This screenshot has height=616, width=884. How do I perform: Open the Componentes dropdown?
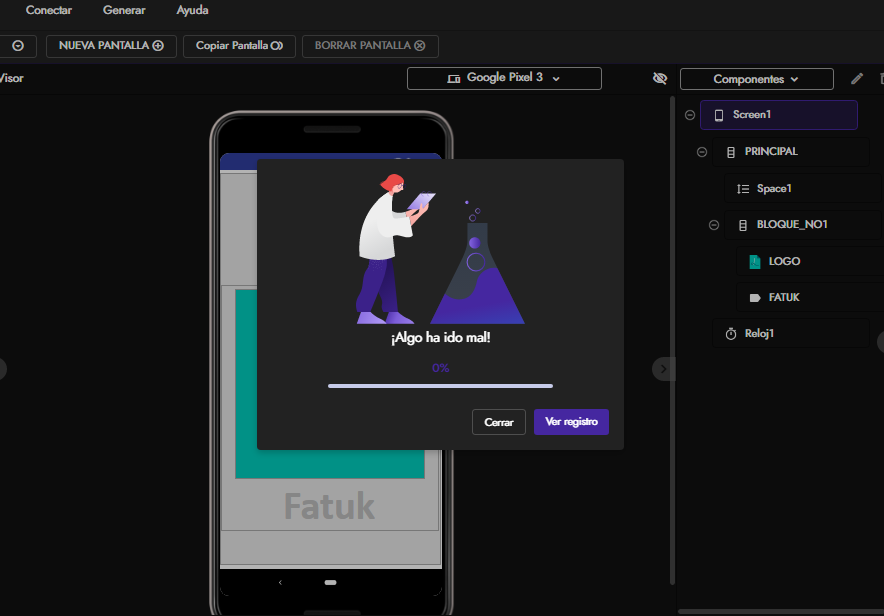pos(756,79)
